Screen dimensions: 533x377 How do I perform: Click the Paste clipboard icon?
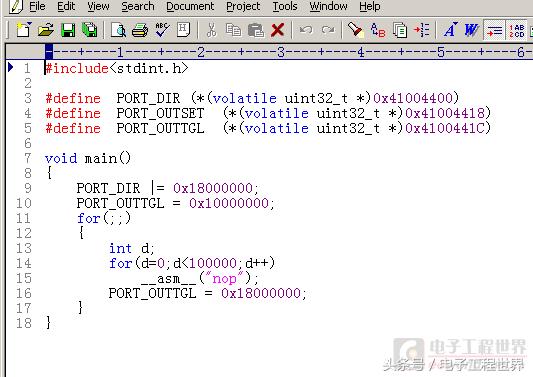tap(256, 30)
